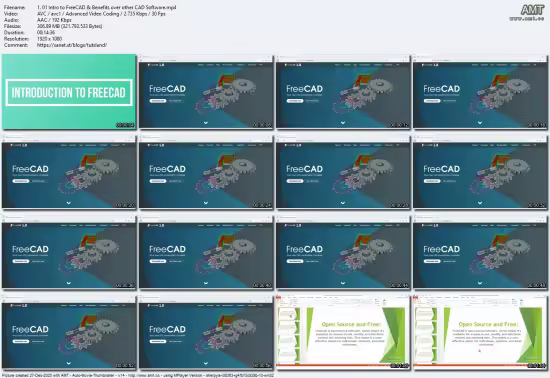Select the FreeCAD thumbnail stamped 00:00:52
The image size is (550, 378).
(69, 332)
